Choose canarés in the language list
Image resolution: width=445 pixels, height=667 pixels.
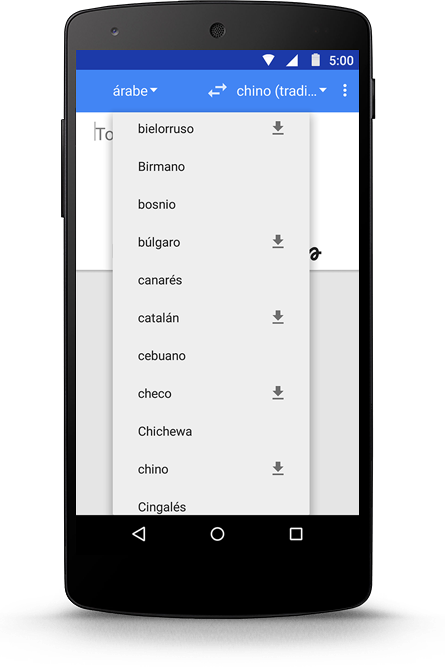pos(211,280)
